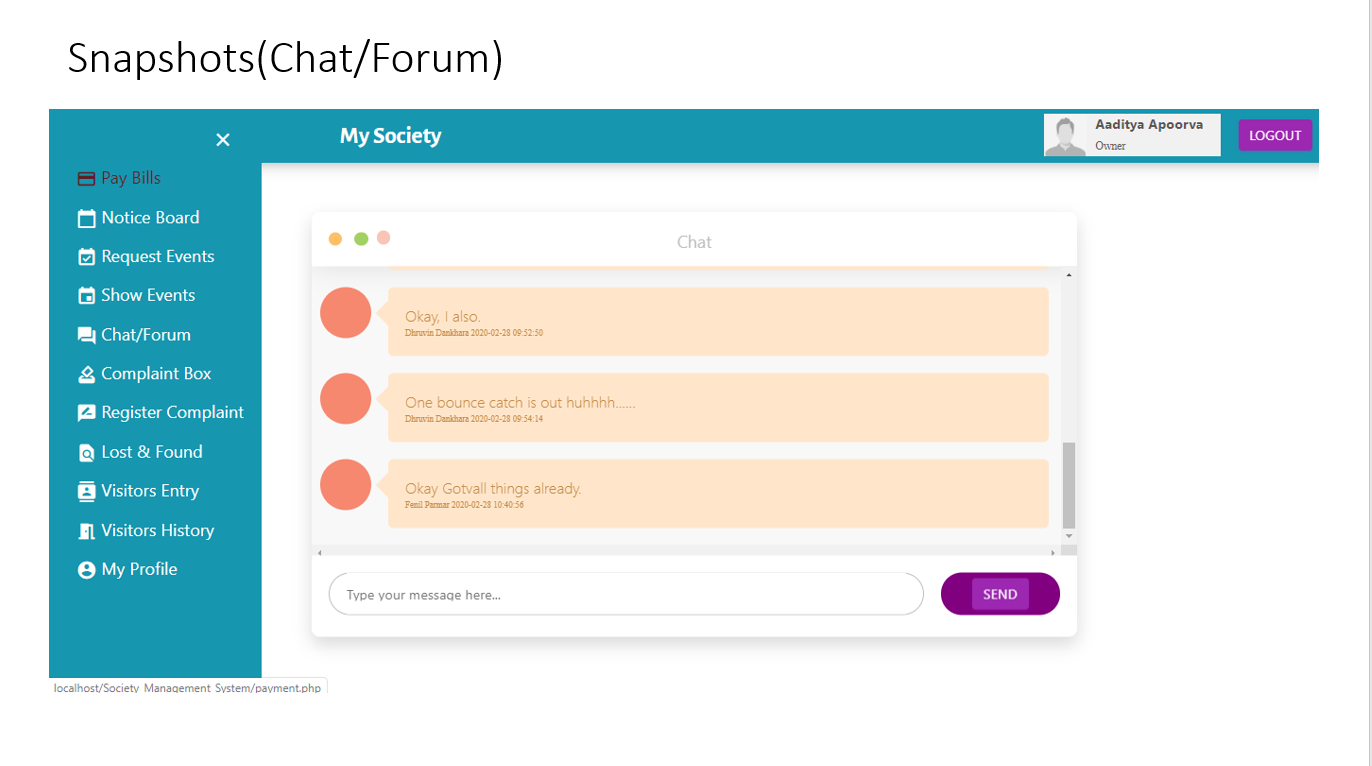Click the Aaditya Apoorva user name

click(x=1149, y=125)
